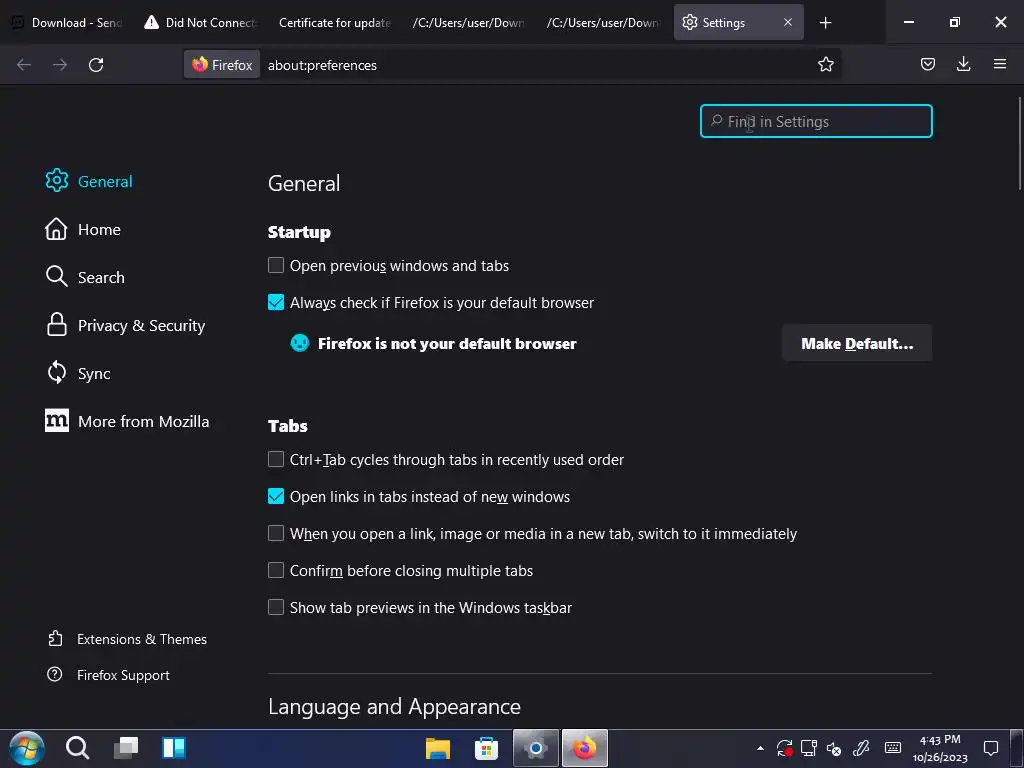
Task: Click the Firefox taskbar icon
Action: 584,748
